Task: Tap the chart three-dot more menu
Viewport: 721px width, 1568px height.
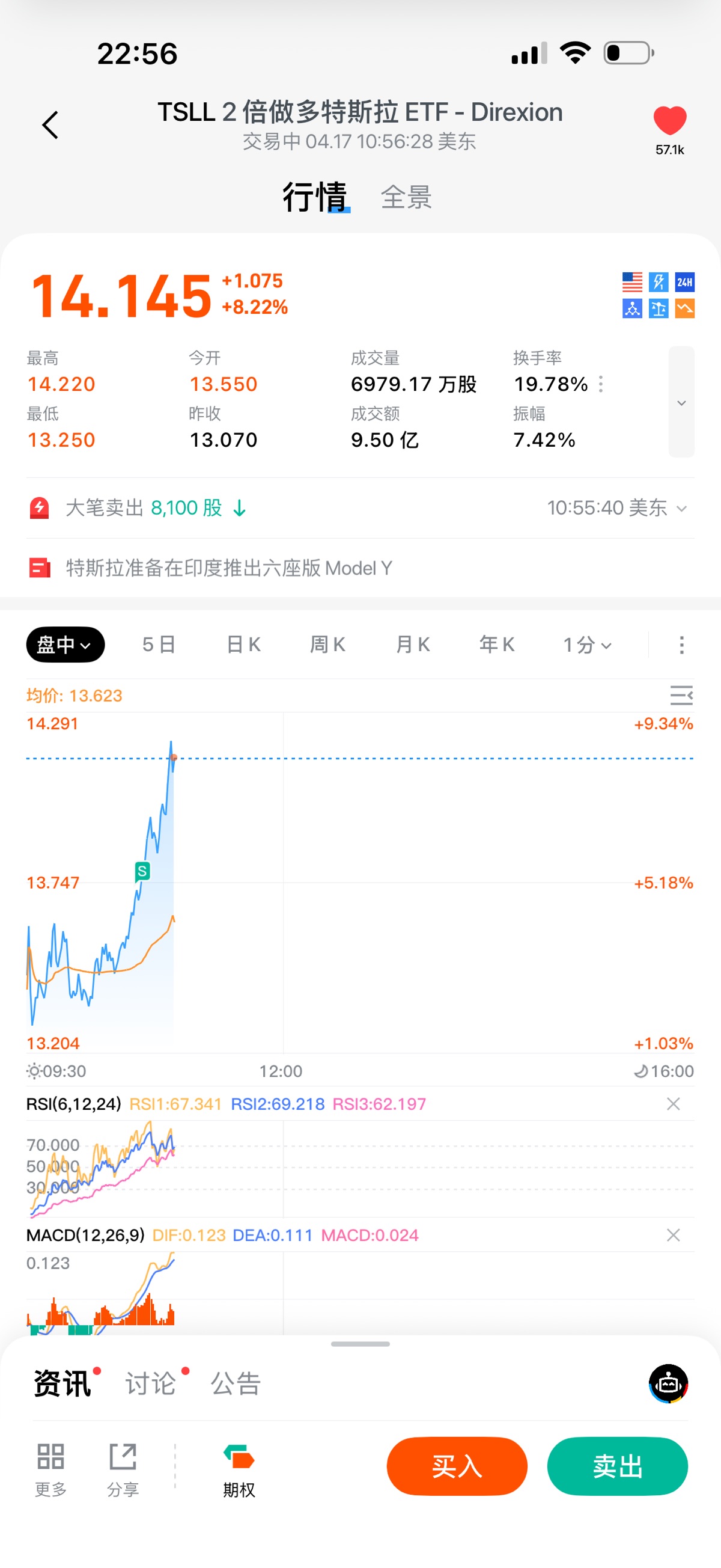Action: (681, 645)
